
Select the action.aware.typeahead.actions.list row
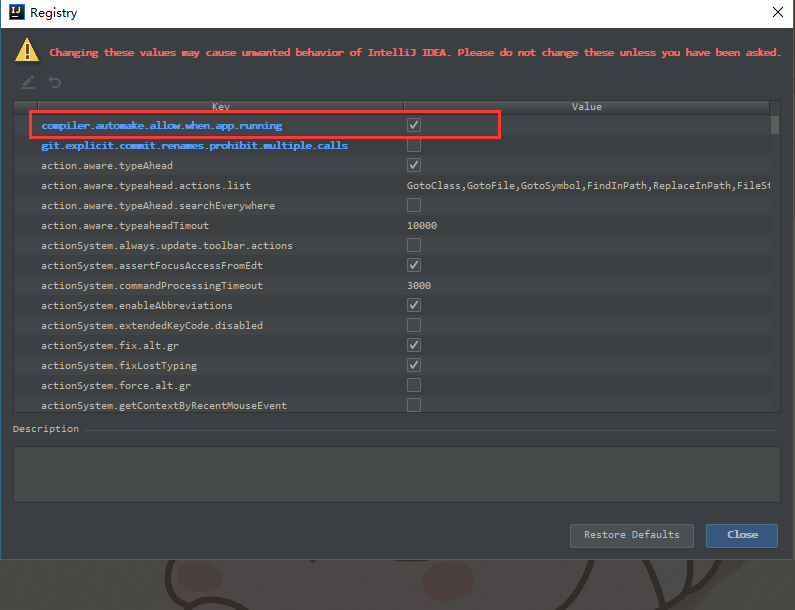[146, 185]
